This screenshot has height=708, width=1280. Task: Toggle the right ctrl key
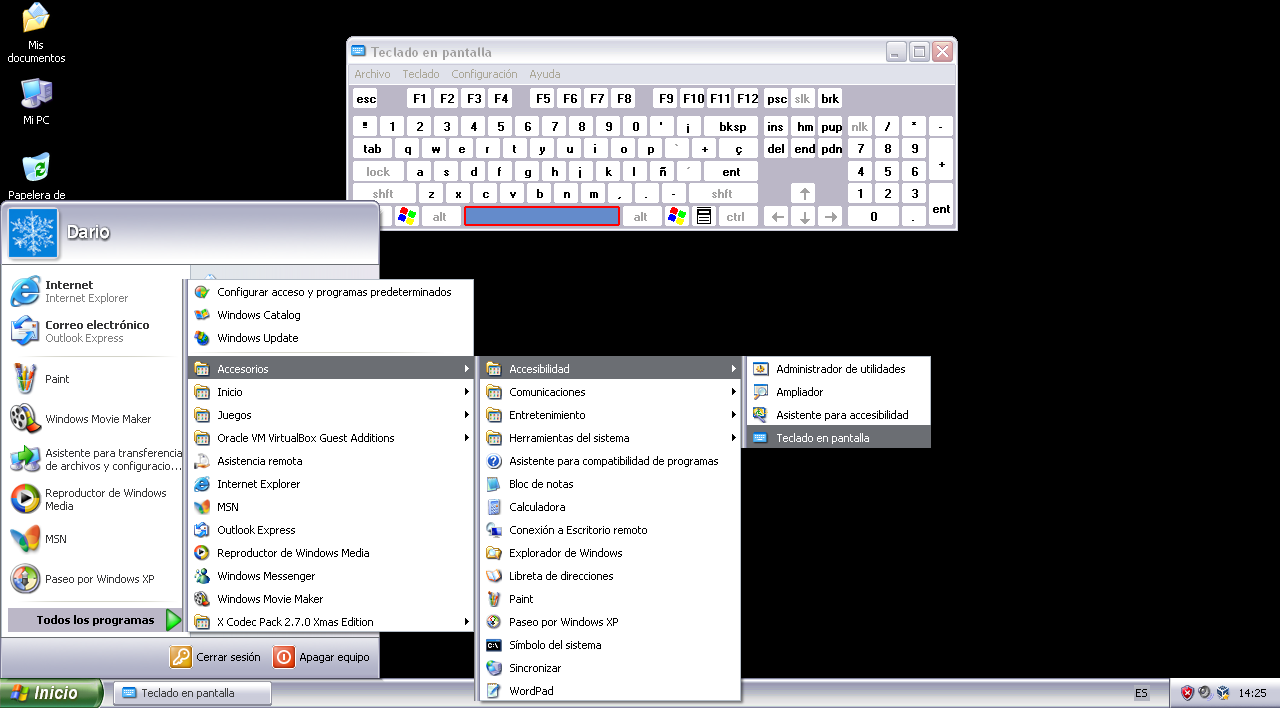736,216
